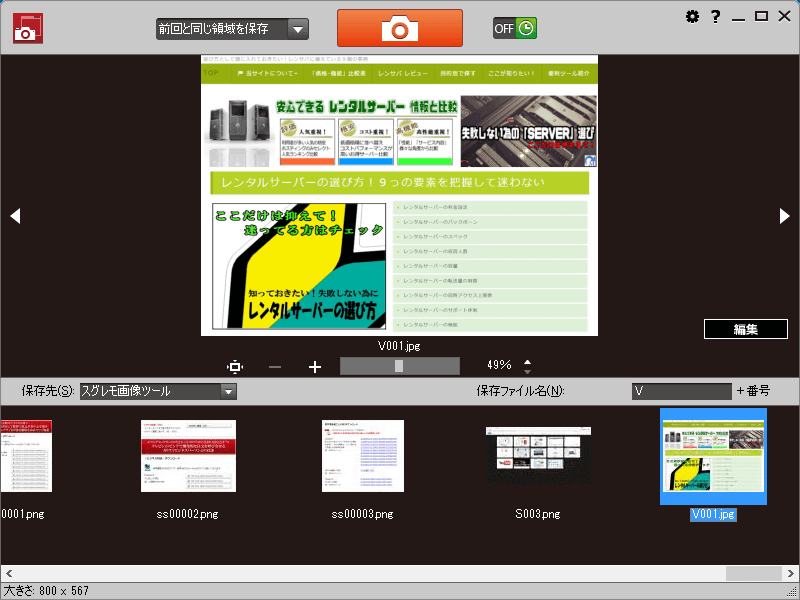Screen dimensions: 800x600
Task: Decrease zoom percentage with down stepper
Action: pyautogui.click(x=528, y=371)
